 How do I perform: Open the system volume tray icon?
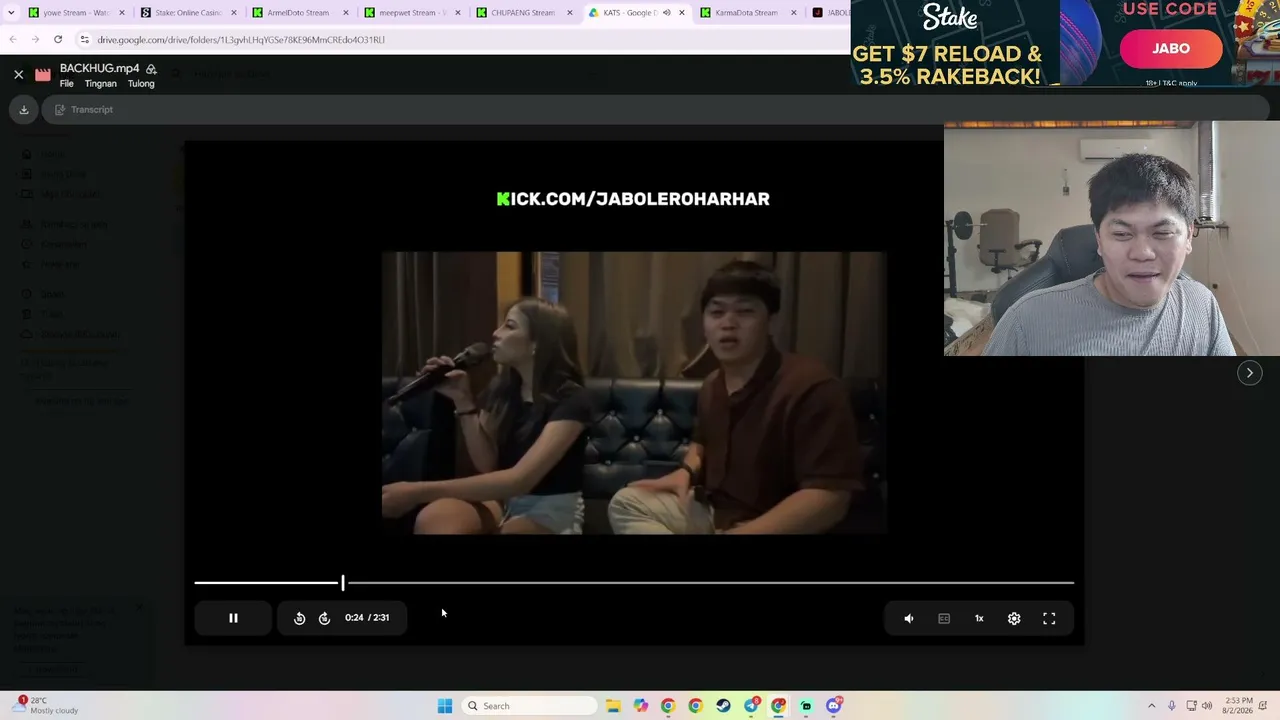point(1207,706)
